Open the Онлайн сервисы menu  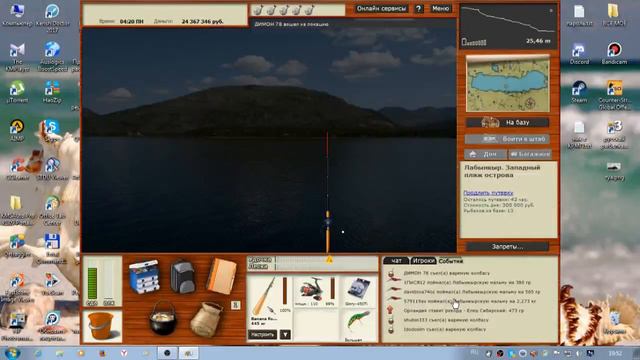pyautogui.click(x=381, y=9)
